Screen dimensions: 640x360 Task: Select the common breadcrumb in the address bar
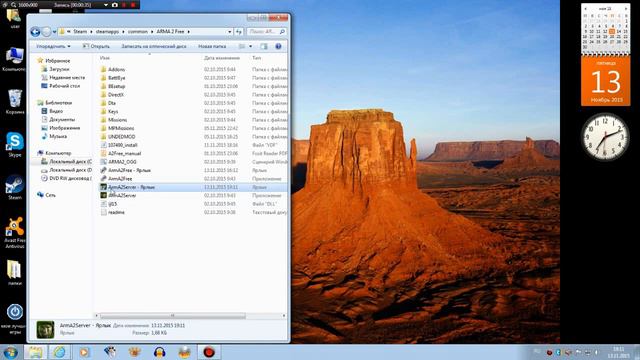[x=138, y=31]
